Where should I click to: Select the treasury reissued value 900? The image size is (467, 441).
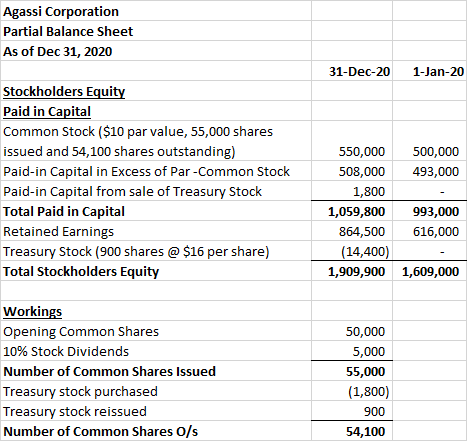click(x=375, y=412)
